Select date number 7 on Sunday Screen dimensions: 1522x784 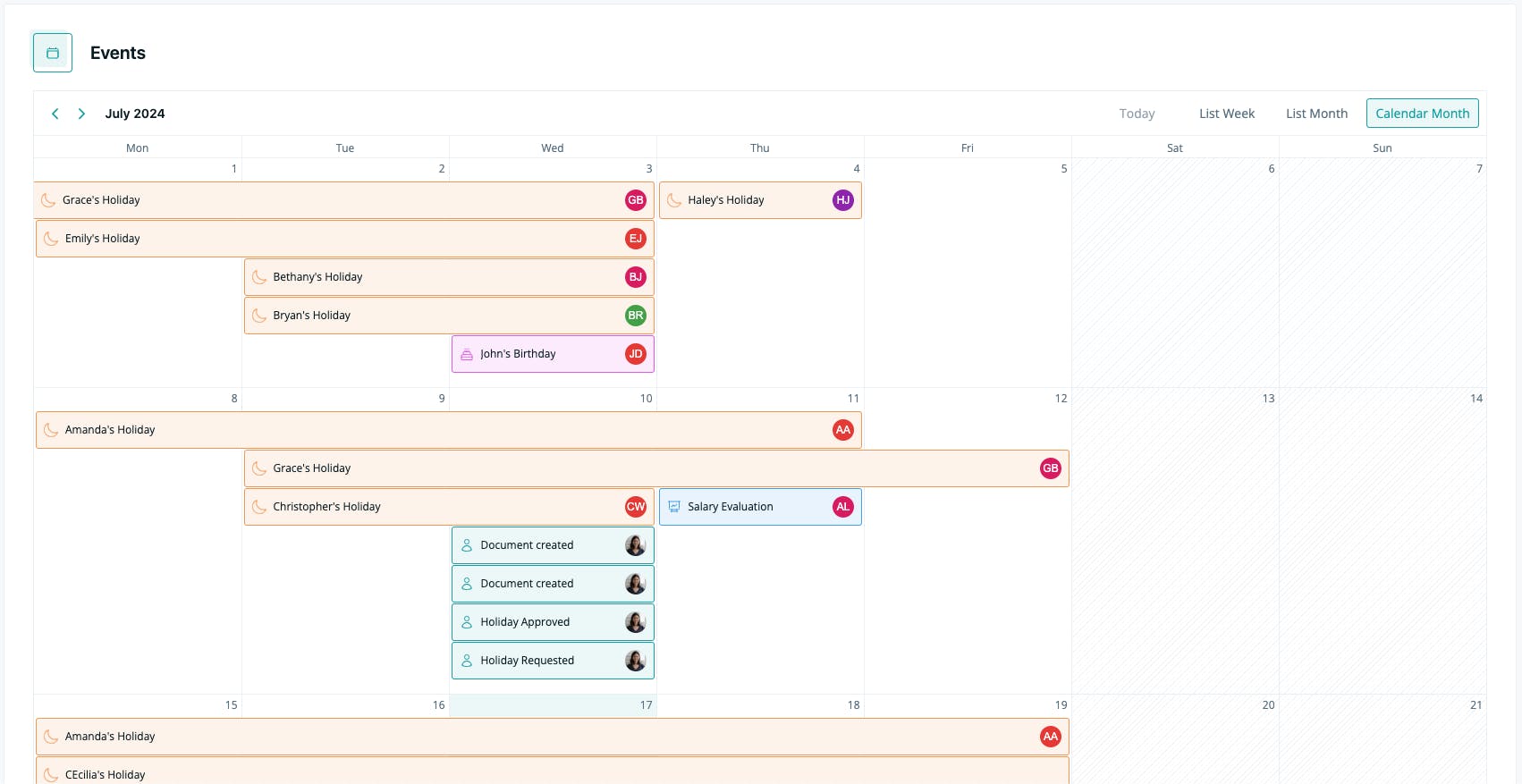click(1479, 169)
